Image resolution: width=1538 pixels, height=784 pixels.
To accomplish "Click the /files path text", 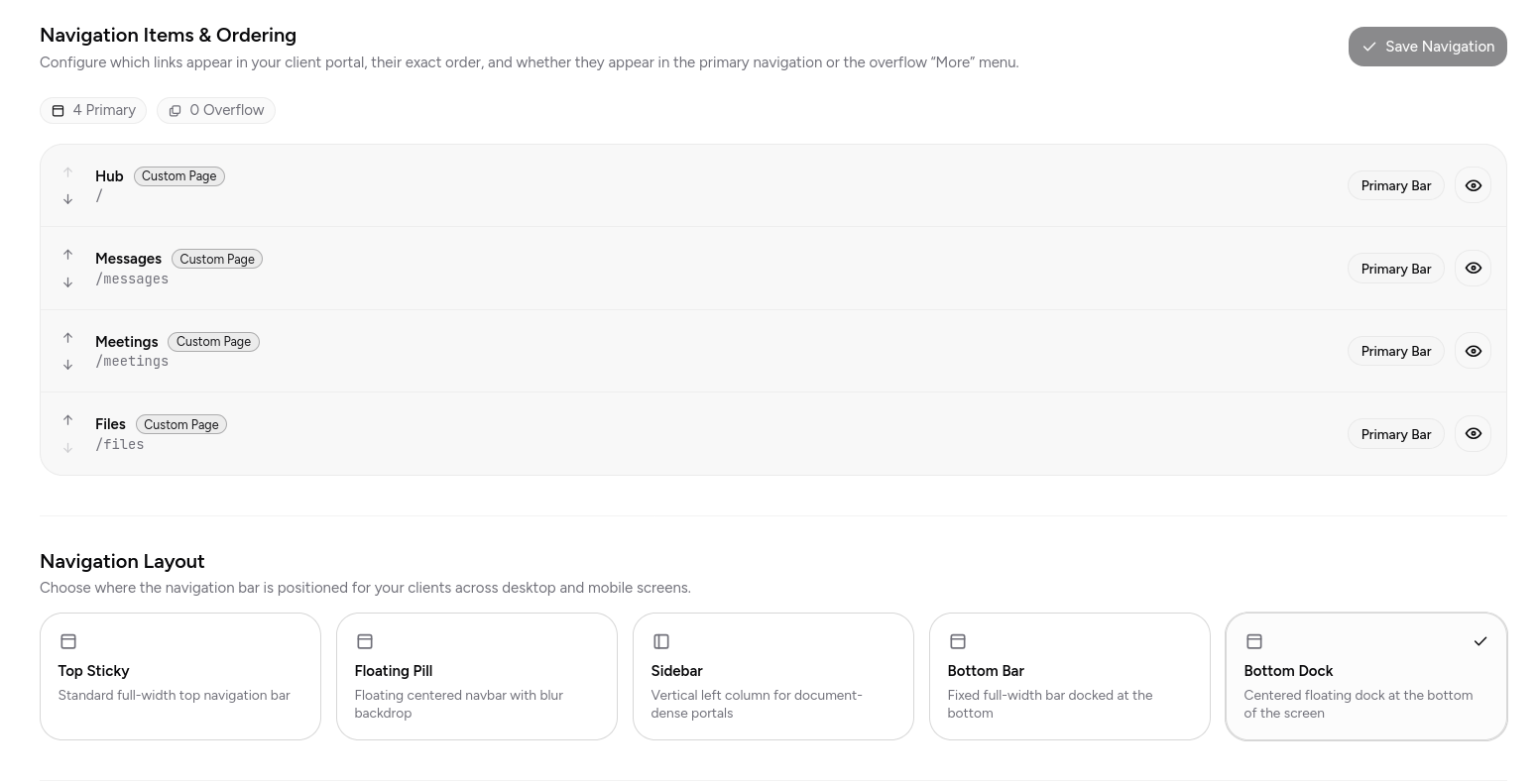I will coord(120,445).
